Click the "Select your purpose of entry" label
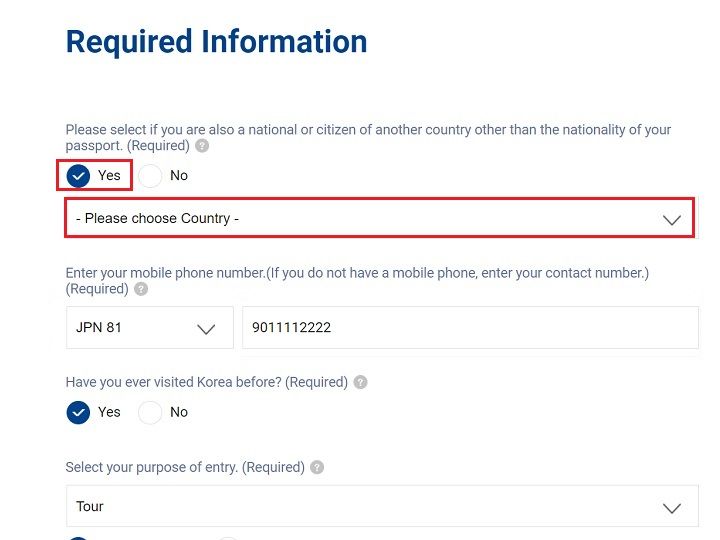The image size is (720, 540). pos(184,467)
